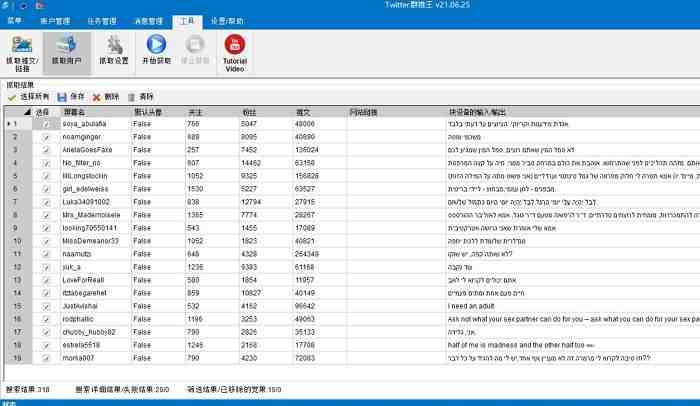700x406 pixels.
Task: Switch to the active tools tab
Action: [188, 21]
